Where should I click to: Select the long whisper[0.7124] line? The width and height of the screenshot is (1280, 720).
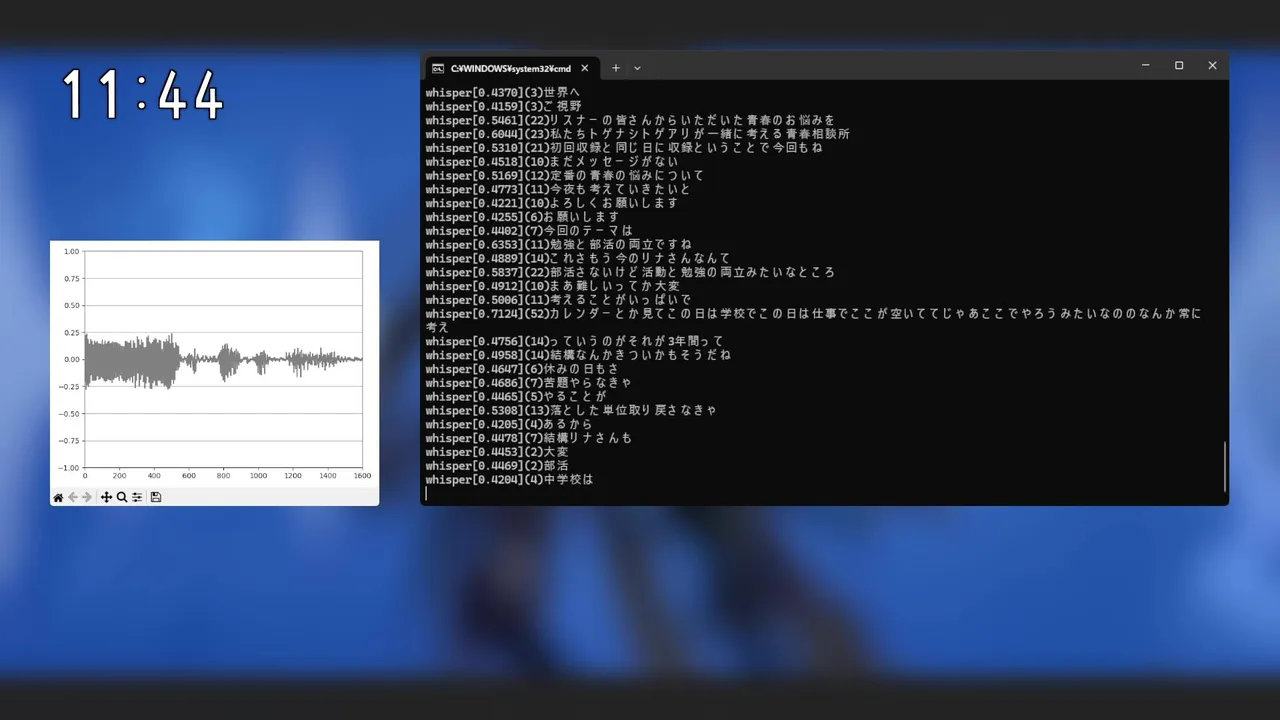(x=813, y=320)
